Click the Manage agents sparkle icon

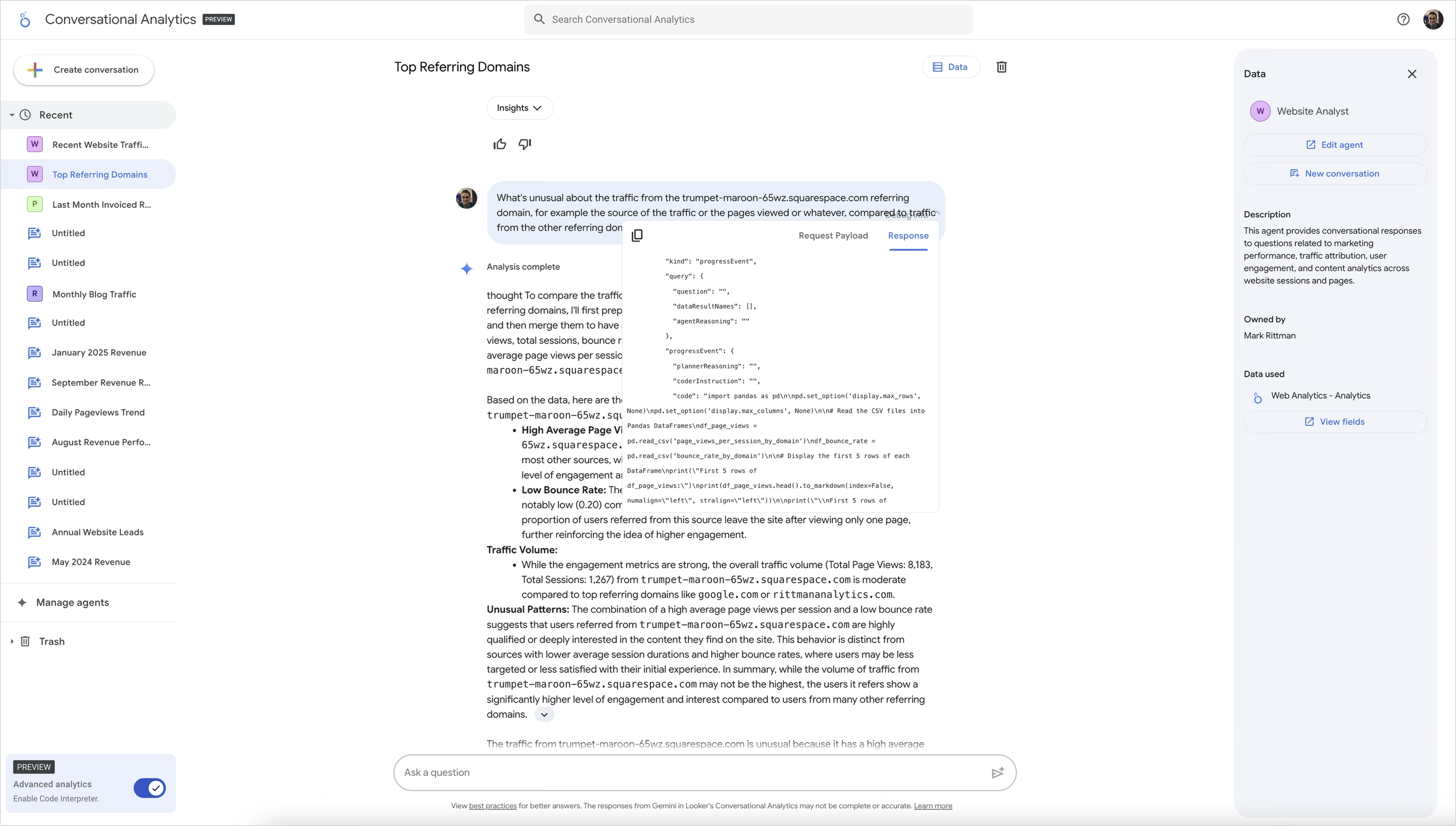pos(22,602)
